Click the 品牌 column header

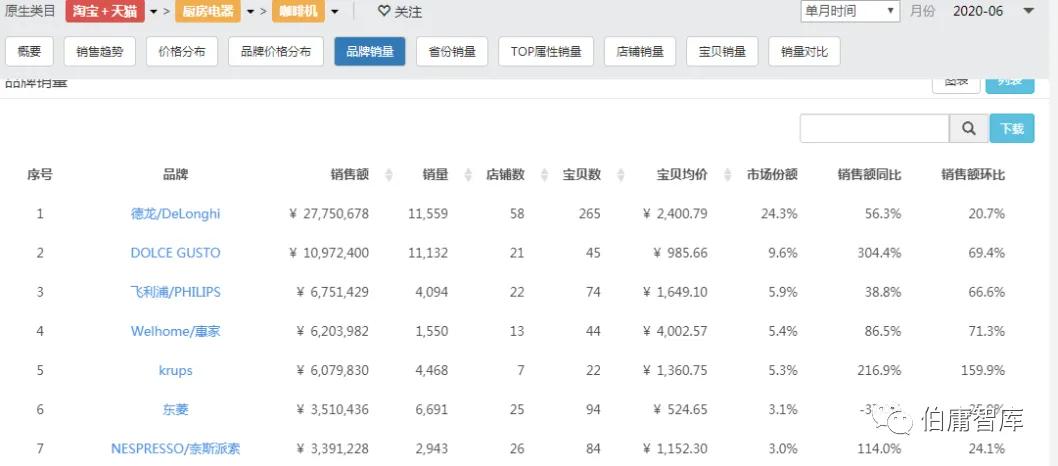click(x=175, y=175)
